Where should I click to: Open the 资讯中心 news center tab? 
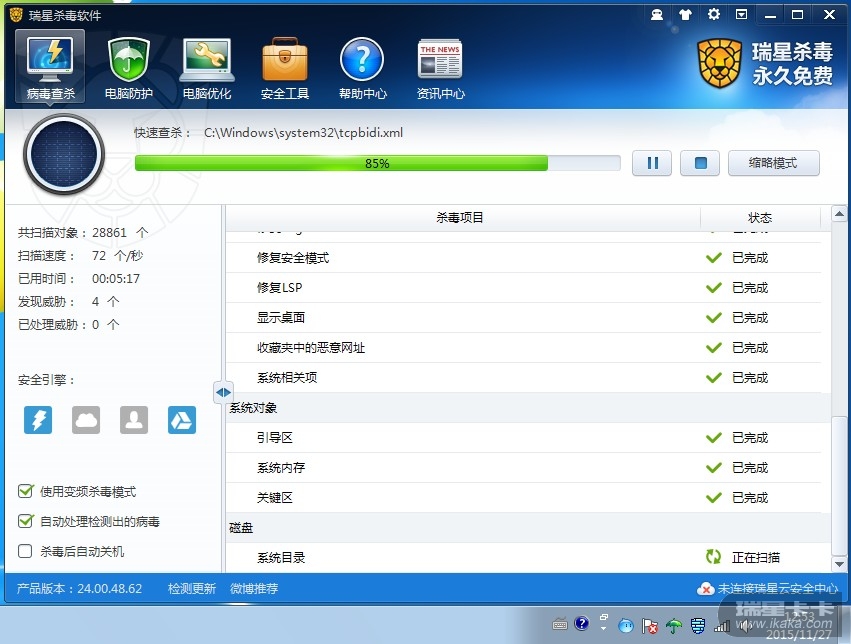coord(440,69)
